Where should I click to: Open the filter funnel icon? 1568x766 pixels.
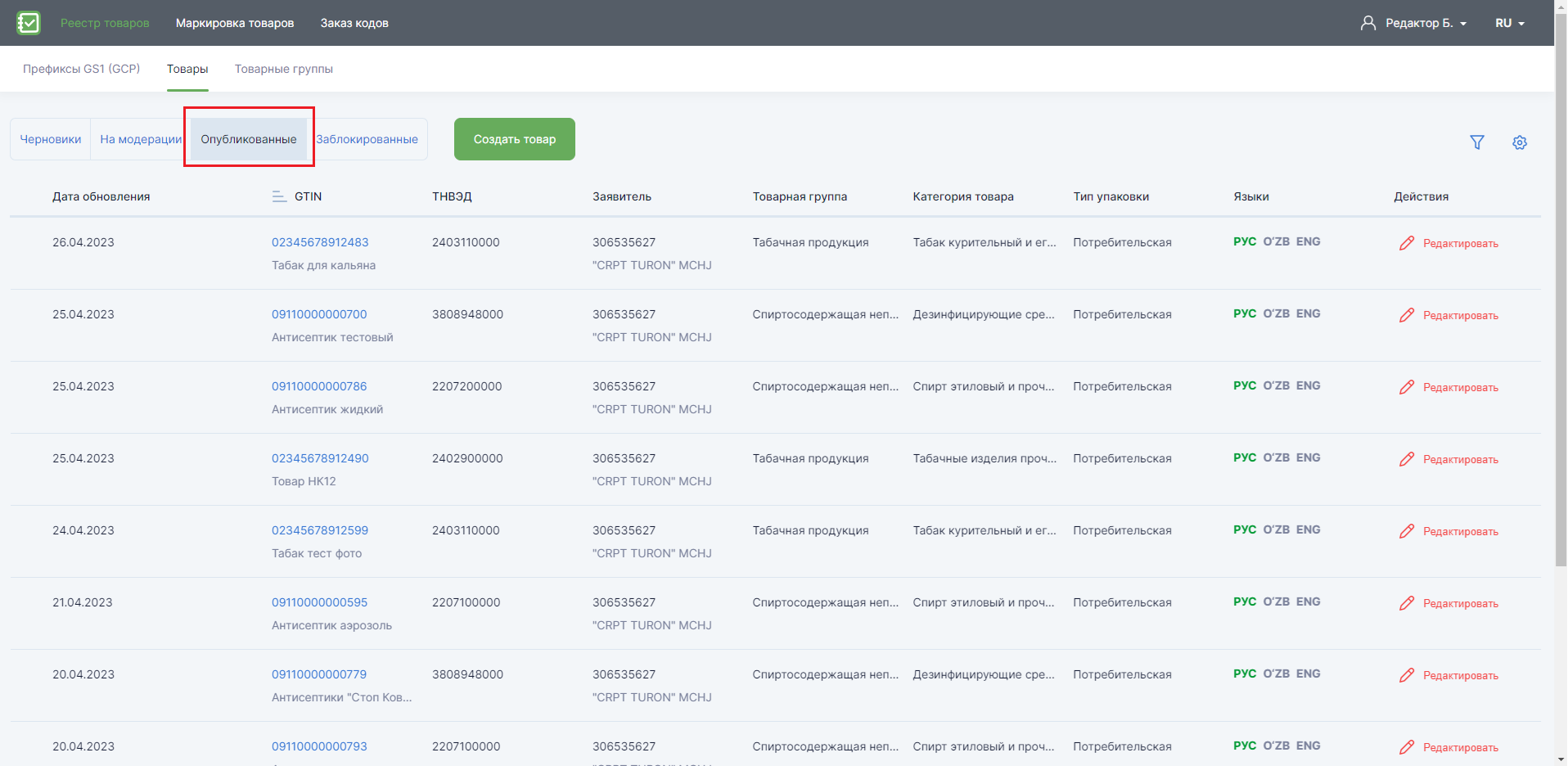(x=1477, y=142)
